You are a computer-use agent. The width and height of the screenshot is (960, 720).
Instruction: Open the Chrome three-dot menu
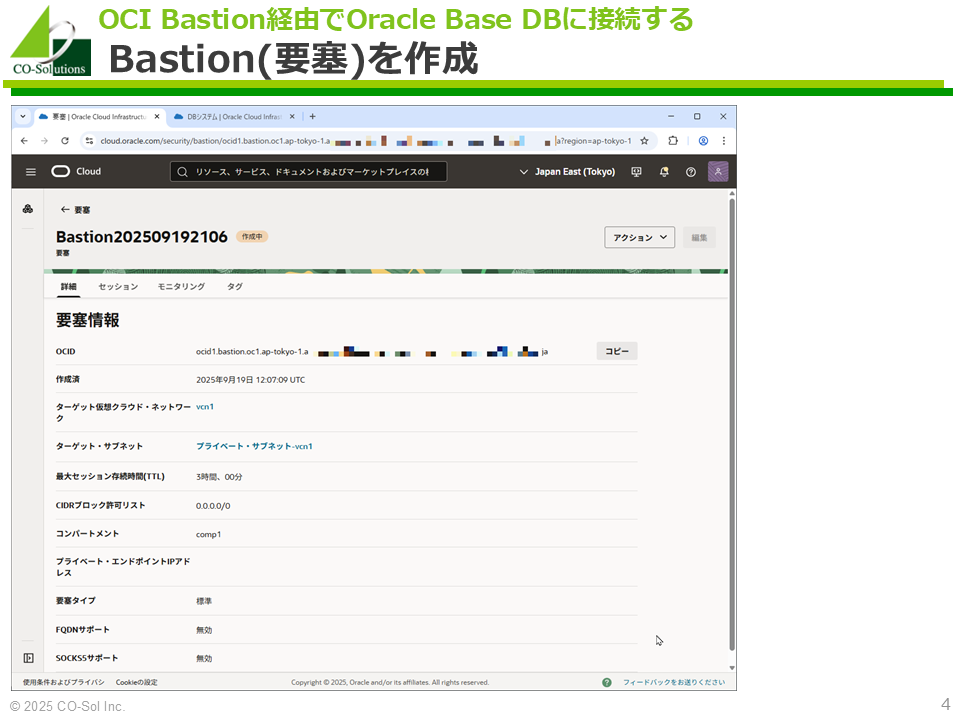[x=724, y=141]
